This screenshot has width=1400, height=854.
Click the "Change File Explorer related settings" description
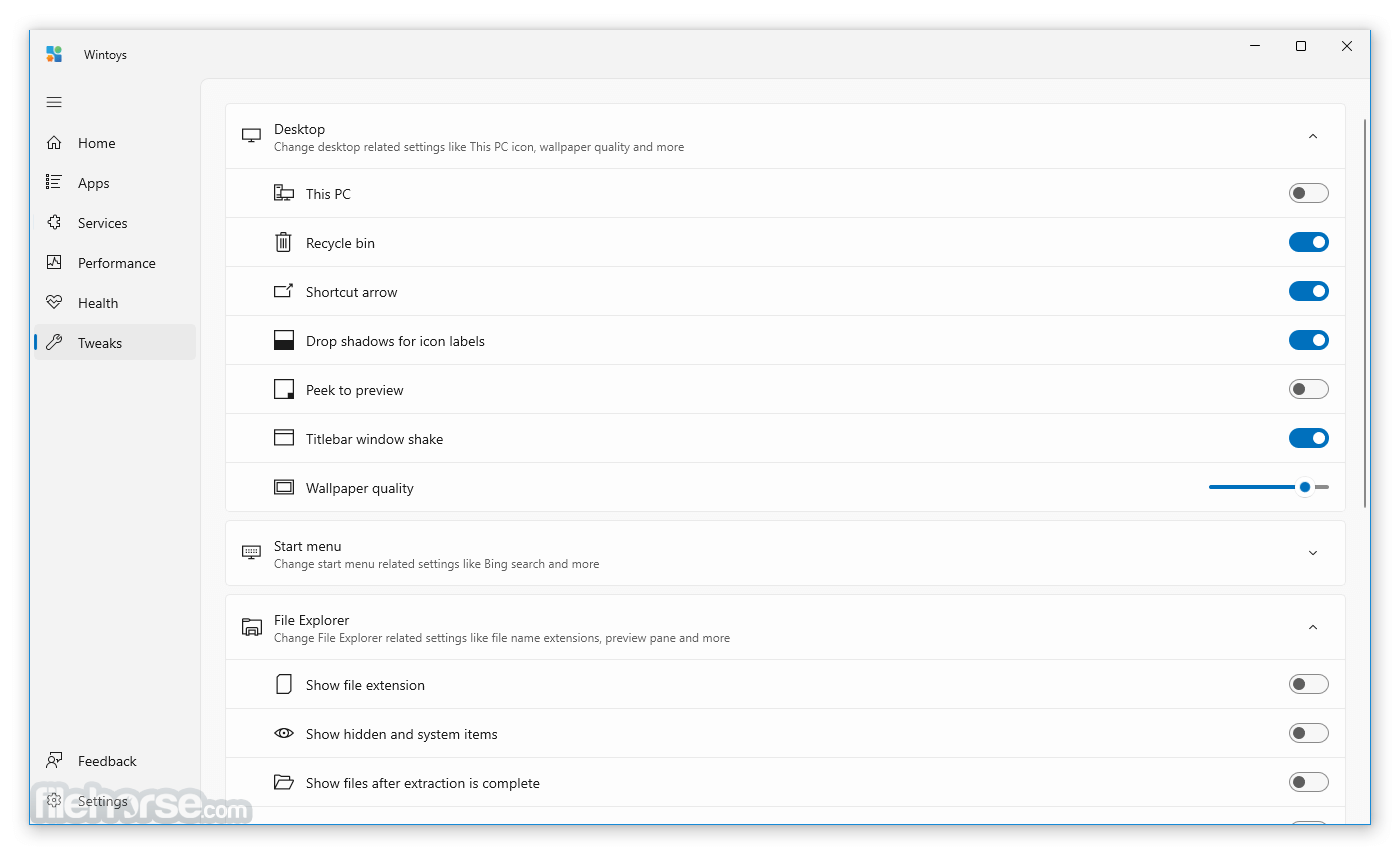pos(501,638)
